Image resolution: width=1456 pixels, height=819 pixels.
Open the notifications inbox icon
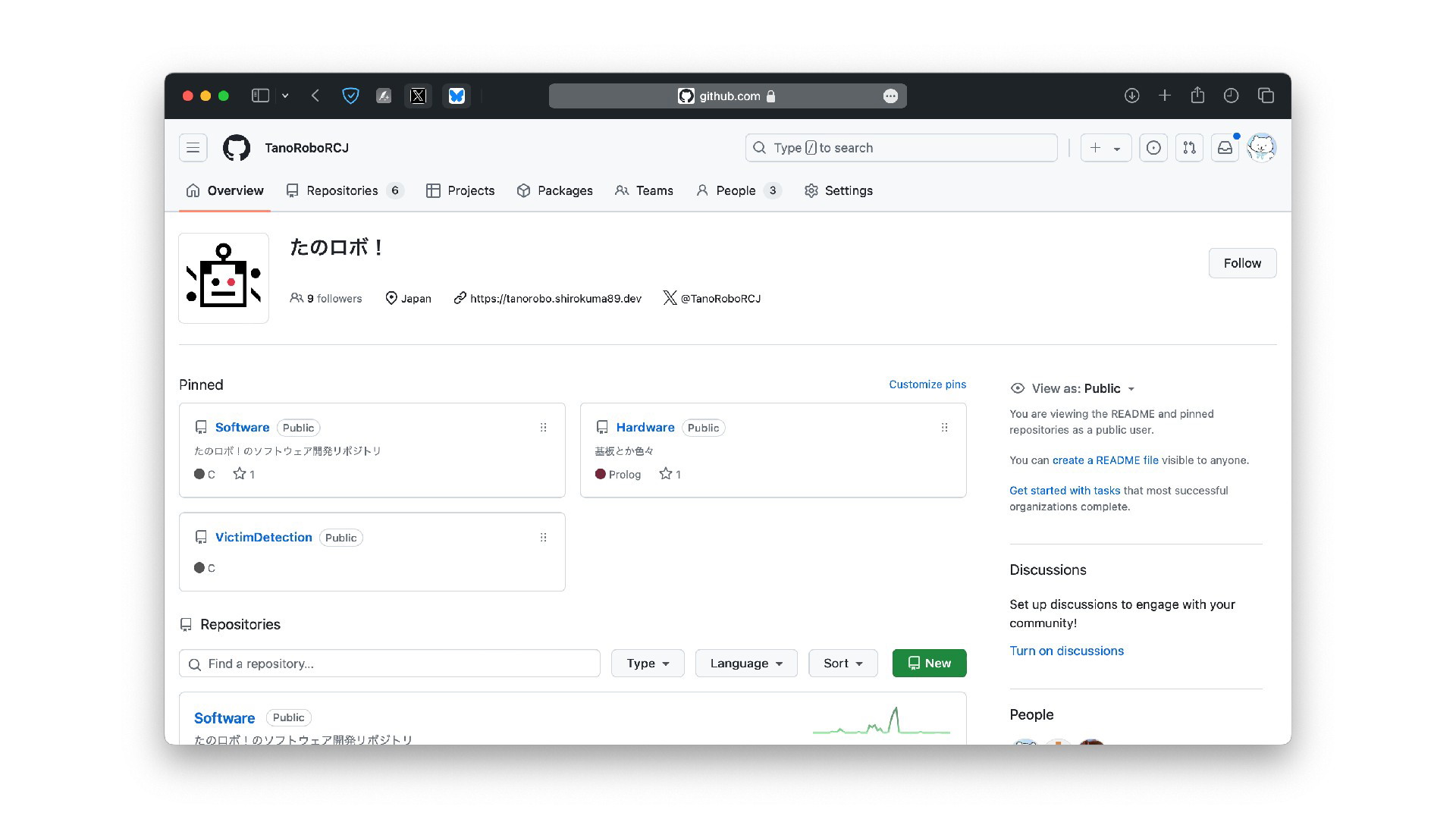click(1225, 148)
